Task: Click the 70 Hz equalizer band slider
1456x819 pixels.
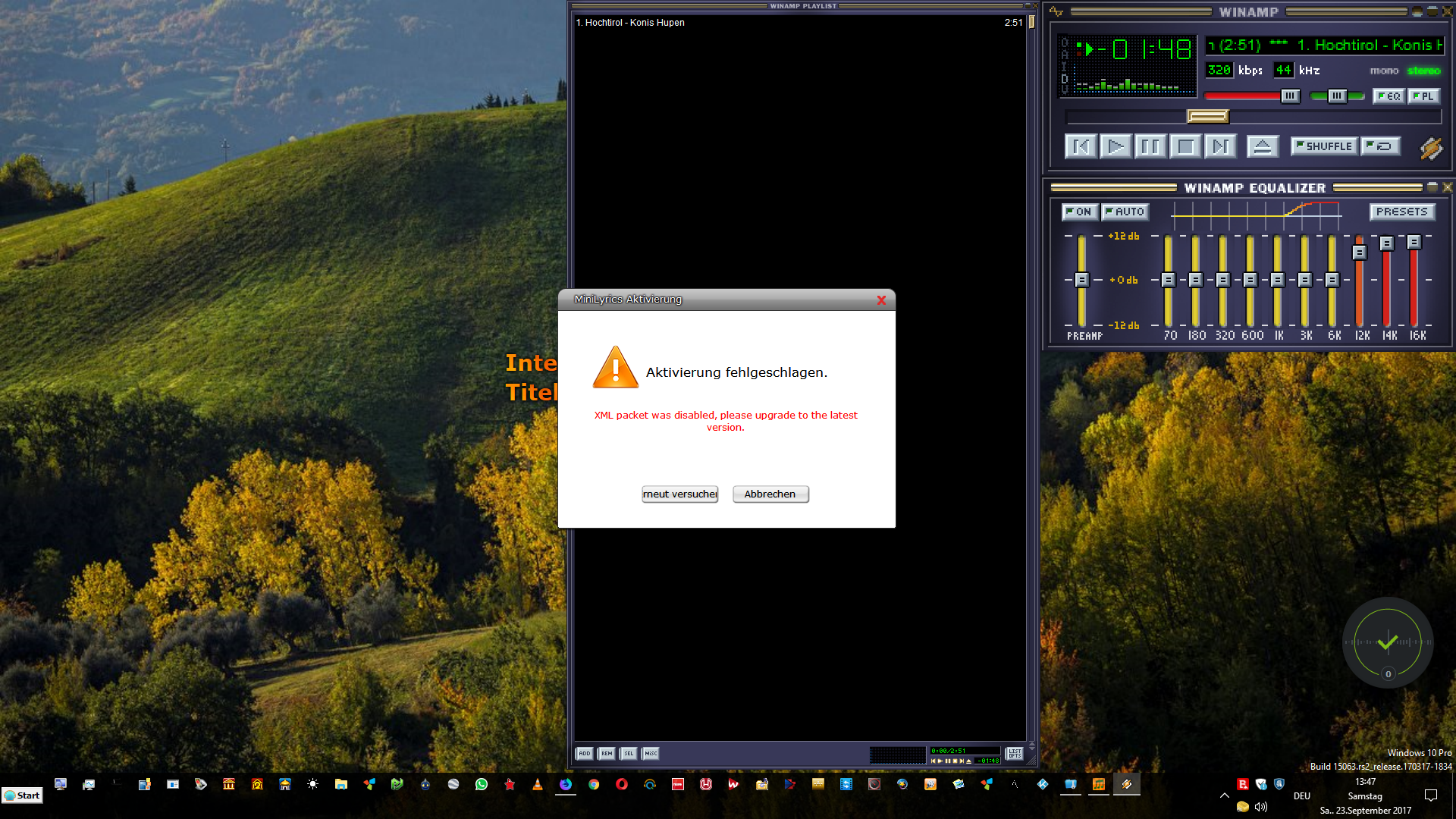Action: coord(1169,280)
